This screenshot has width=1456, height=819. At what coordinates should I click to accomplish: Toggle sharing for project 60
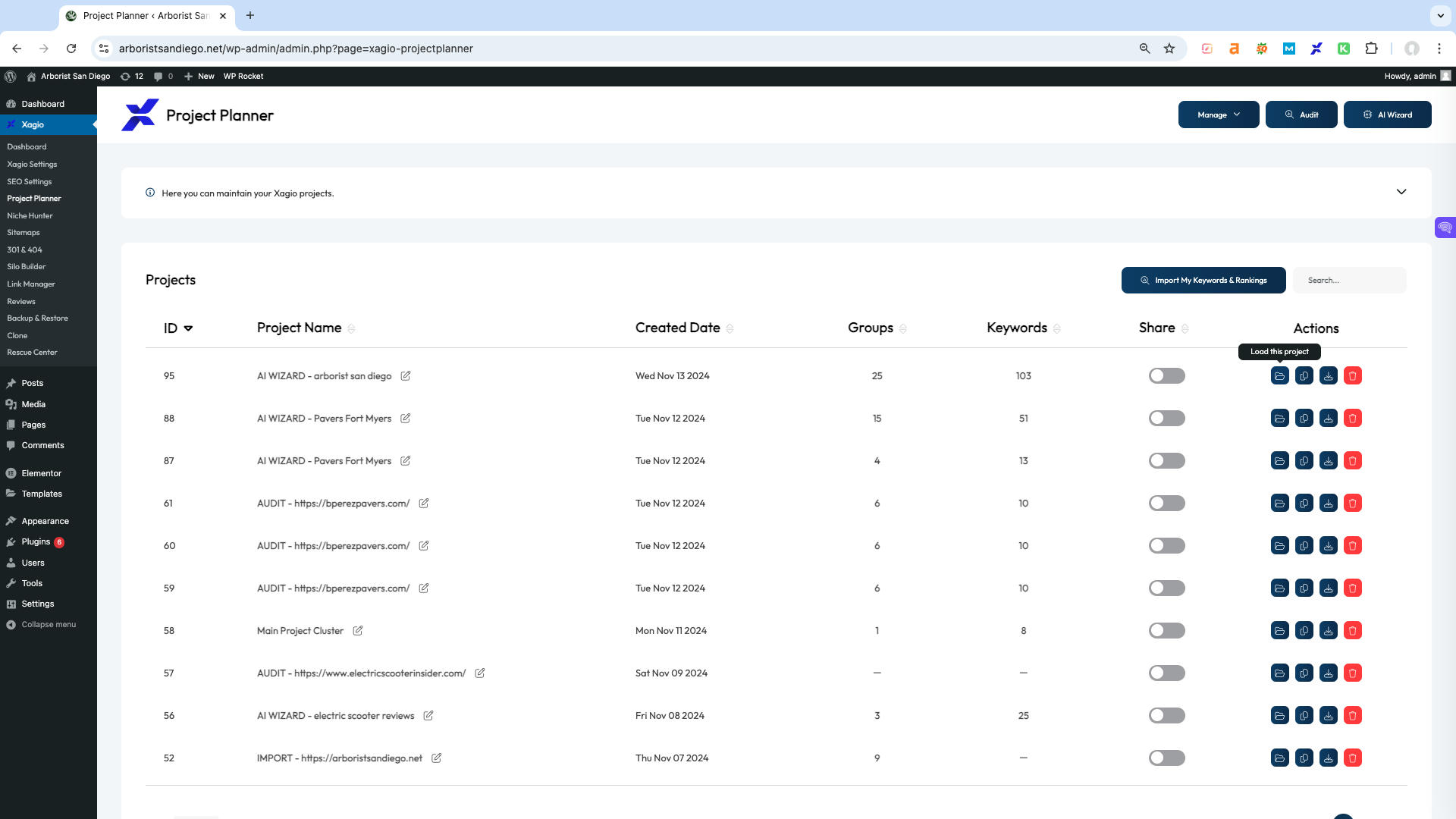click(x=1166, y=546)
